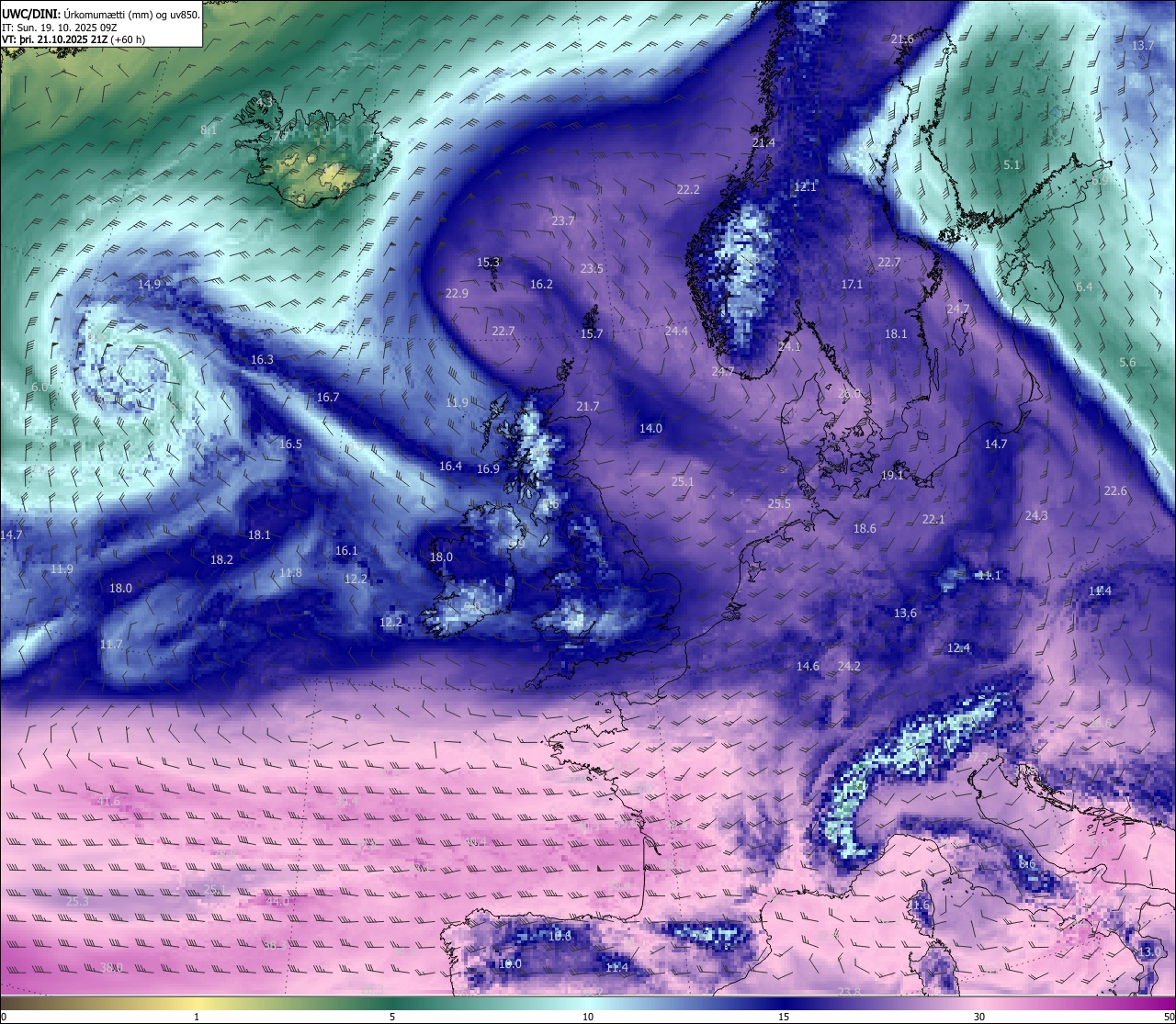Viewport: 1176px width, 1024px height.
Task: Click the '5.6' value on the map
Action: [1127, 363]
